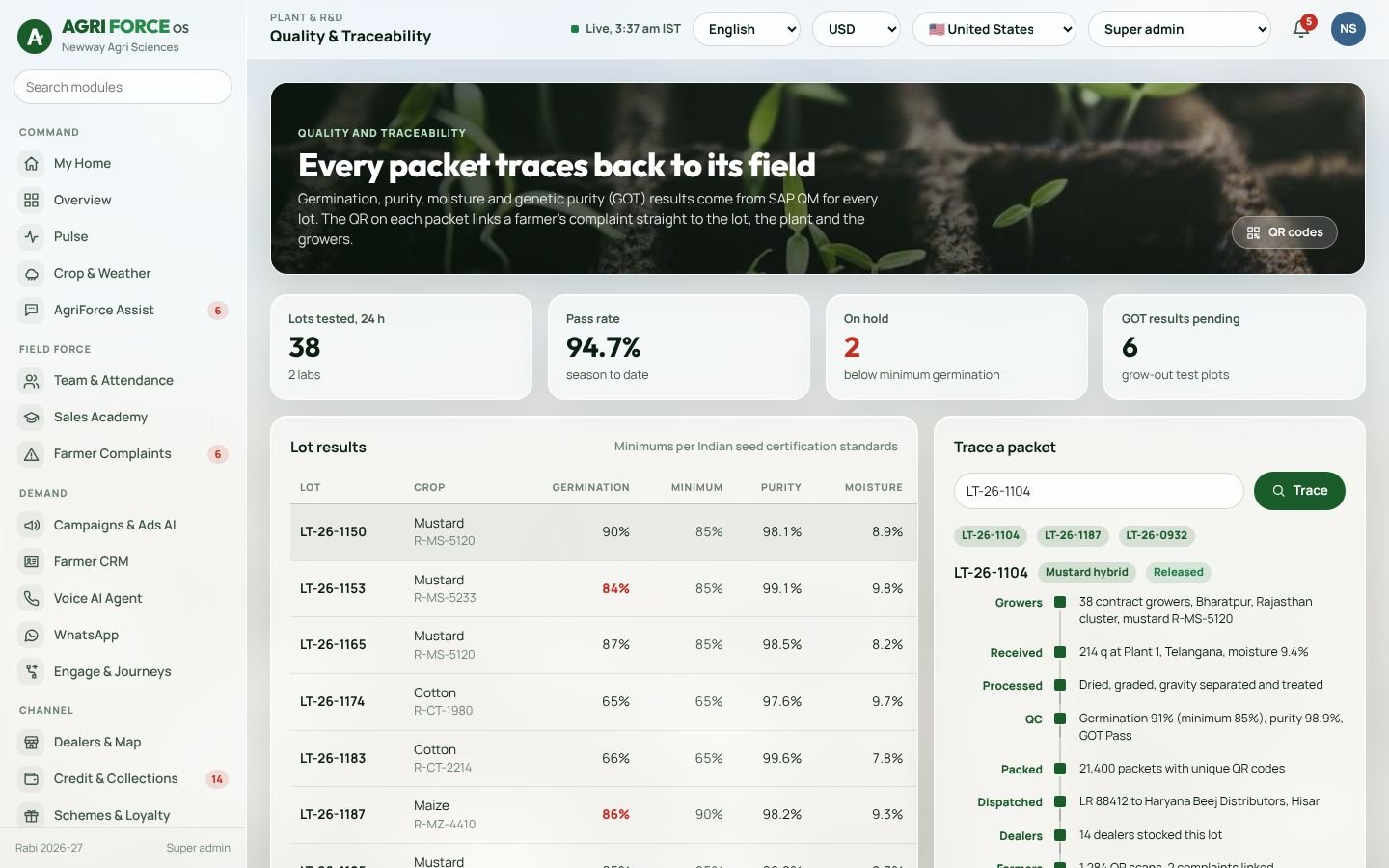Viewport: 1389px width, 868px height.
Task: Click the Dealers & Map store icon
Action: click(32, 743)
